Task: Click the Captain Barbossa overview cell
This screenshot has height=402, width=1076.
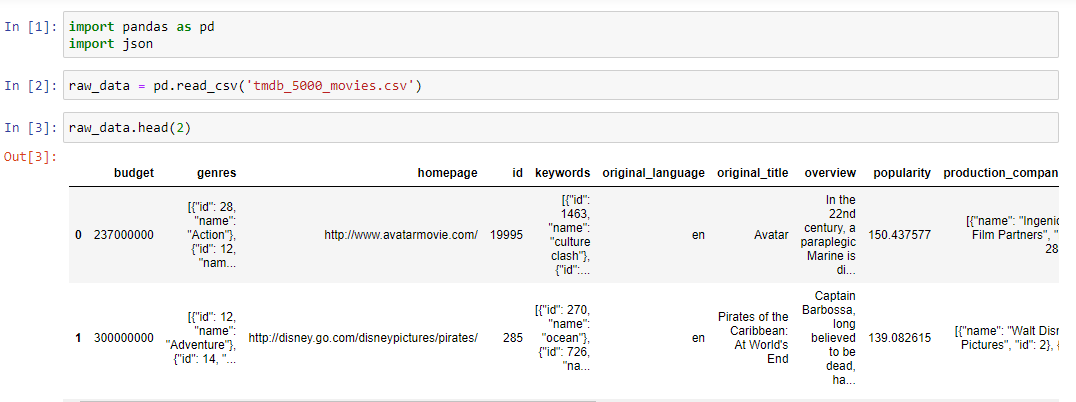Action: click(x=828, y=338)
